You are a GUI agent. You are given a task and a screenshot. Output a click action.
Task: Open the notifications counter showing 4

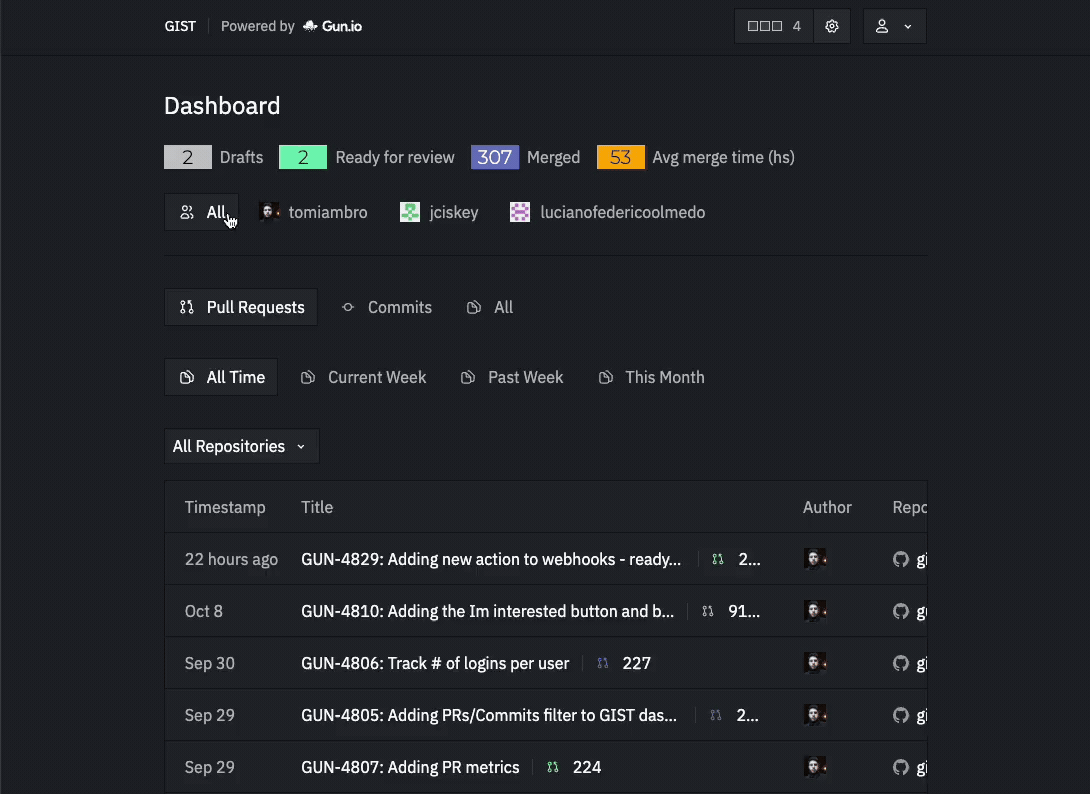tap(774, 27)
